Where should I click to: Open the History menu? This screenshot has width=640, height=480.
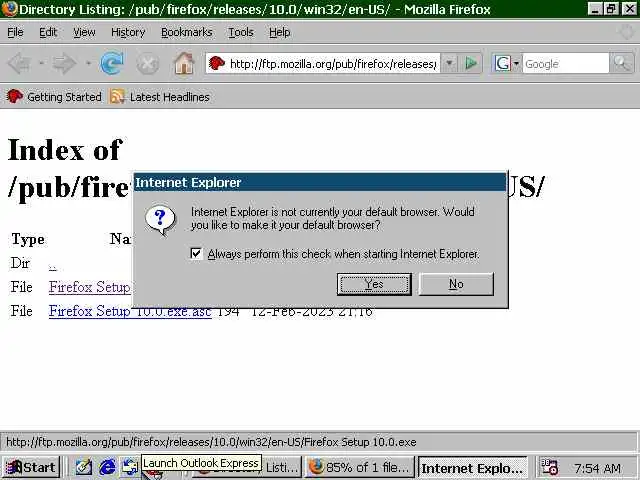(128, 32)
